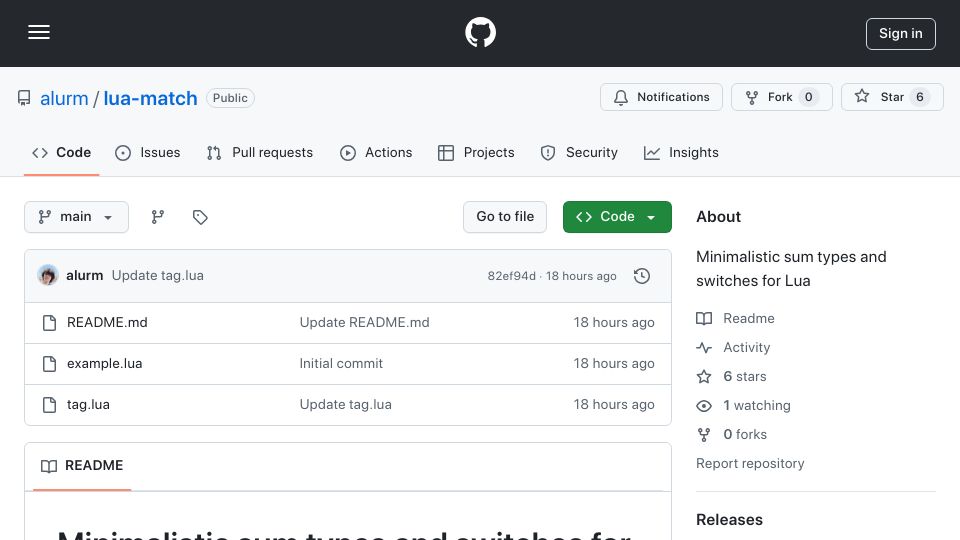
Task: Switch to the Issues tab
Action: click(148, 152)
